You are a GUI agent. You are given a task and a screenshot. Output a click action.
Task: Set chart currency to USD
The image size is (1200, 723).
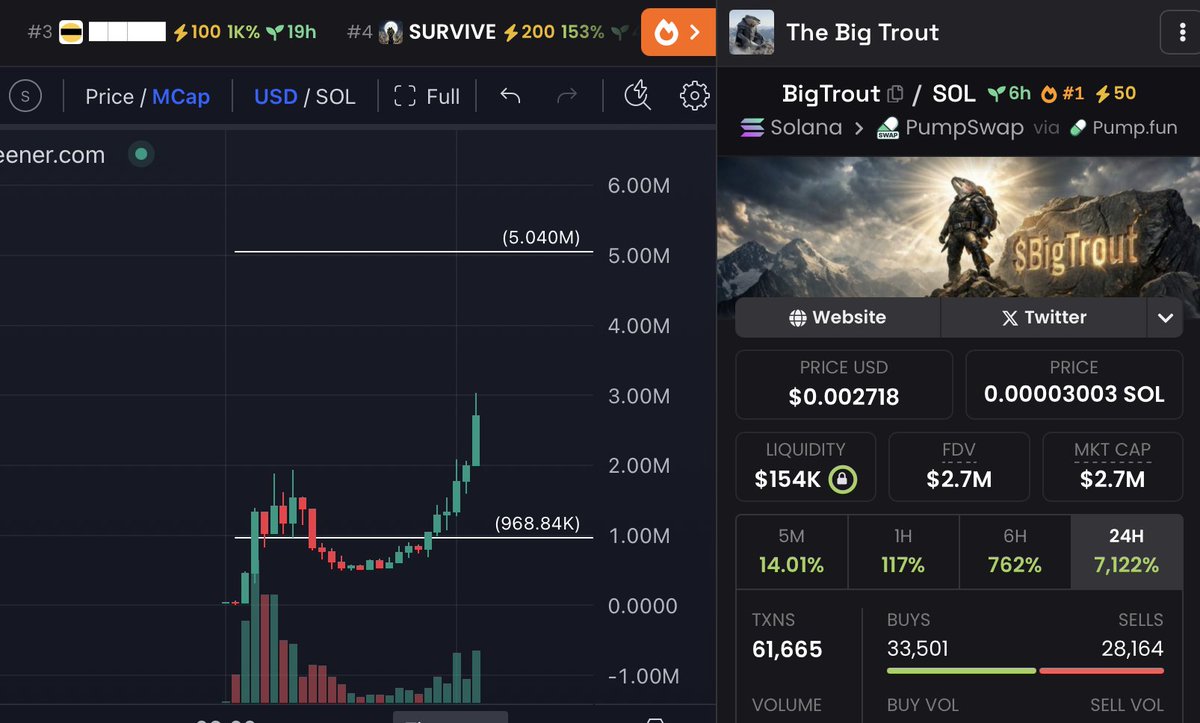[x=275, y=96]
